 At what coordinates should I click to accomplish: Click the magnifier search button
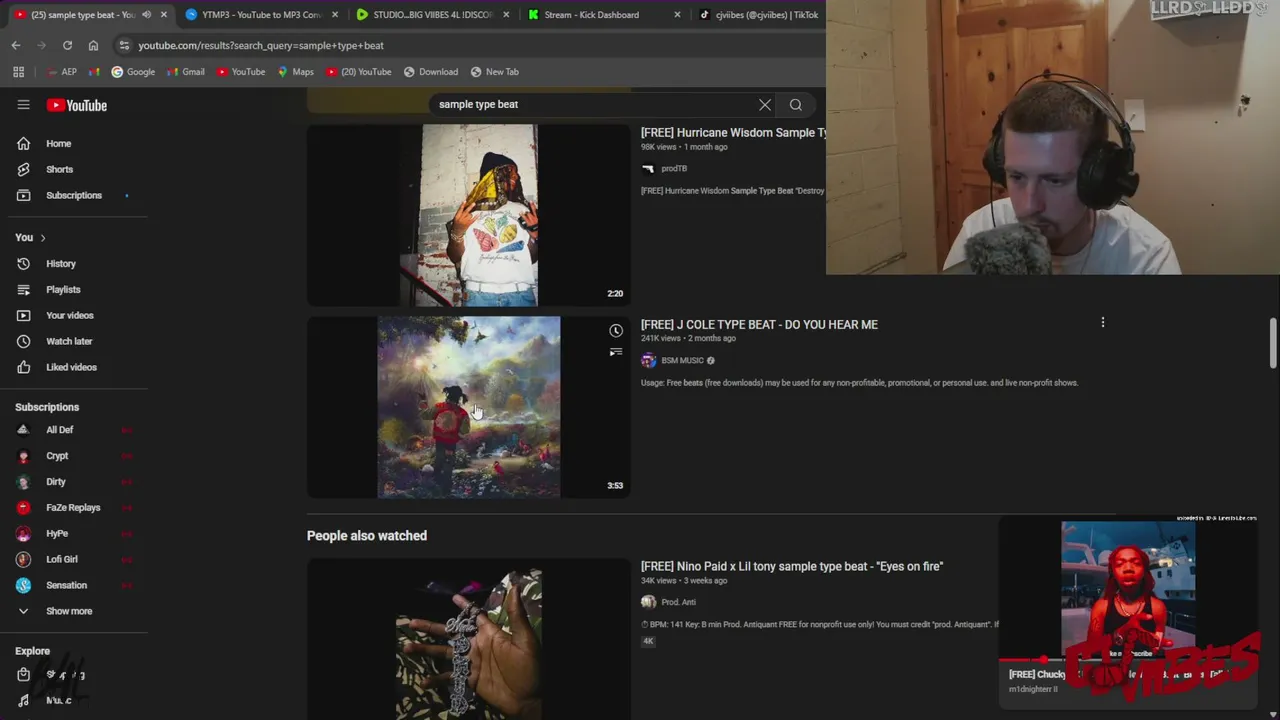tap(796, 104)
